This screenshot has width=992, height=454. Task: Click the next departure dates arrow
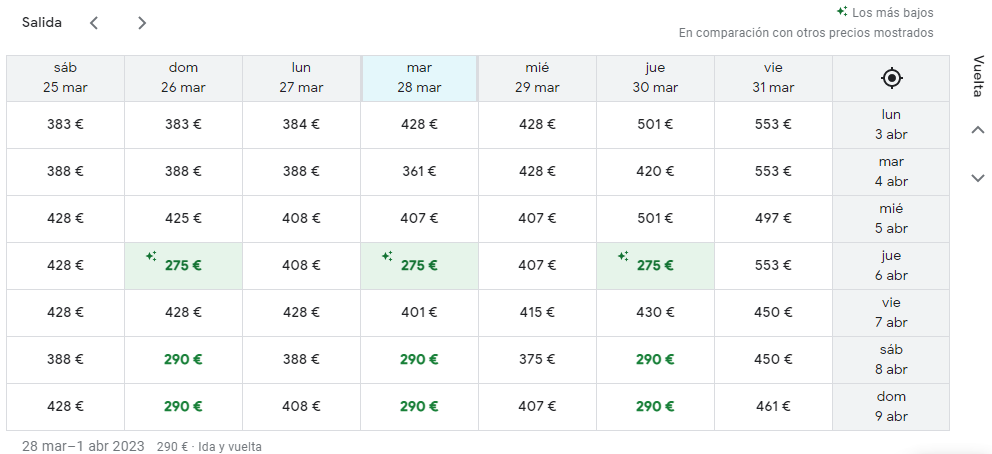click(142, 23)
